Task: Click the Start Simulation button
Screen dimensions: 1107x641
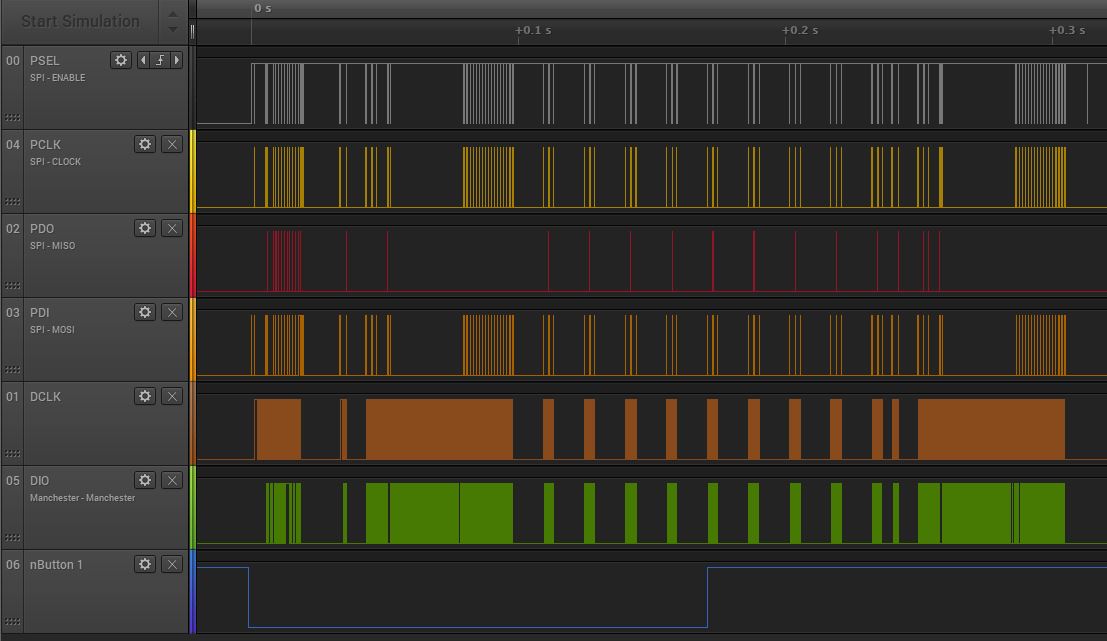Action: (x=80, y=21)
